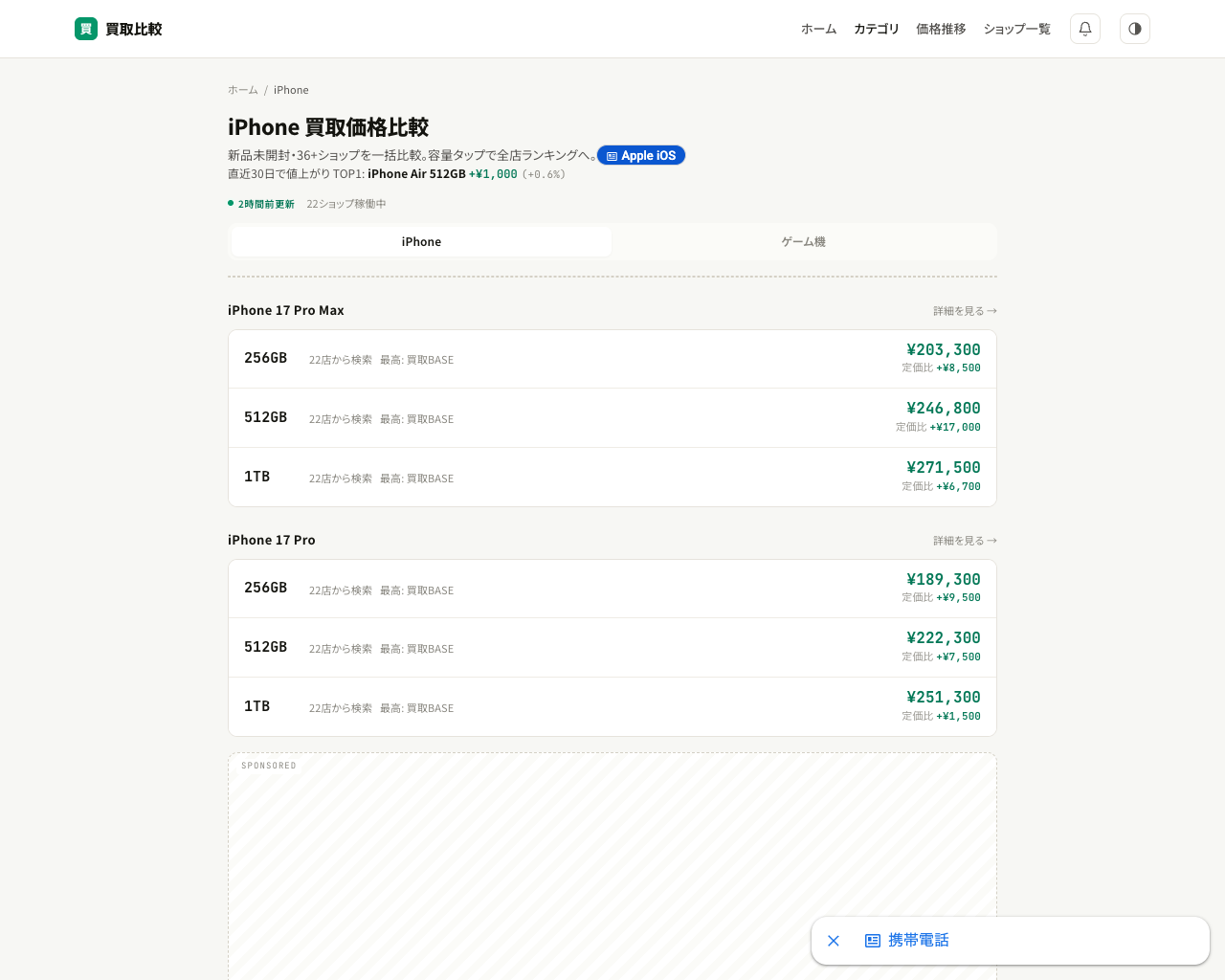The height and width of the screenshot is (980, 1225).
Task: Click the iPhone 17 Pro Max heading
Action: point(286,310)
